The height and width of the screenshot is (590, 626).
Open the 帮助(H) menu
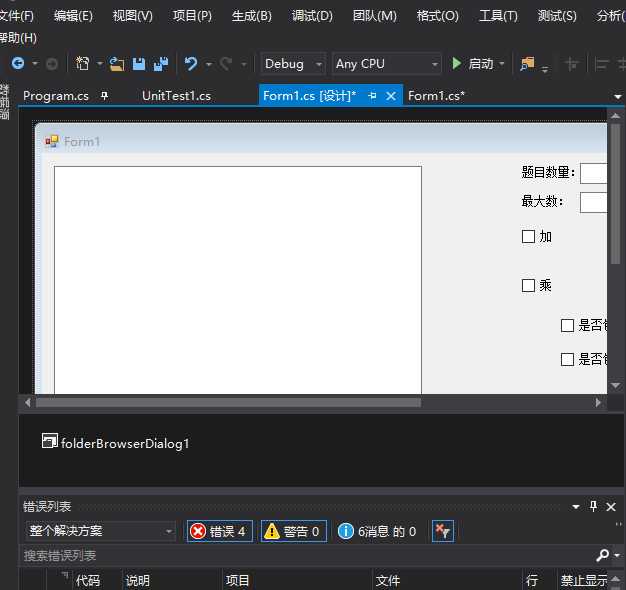click(18, 38)
